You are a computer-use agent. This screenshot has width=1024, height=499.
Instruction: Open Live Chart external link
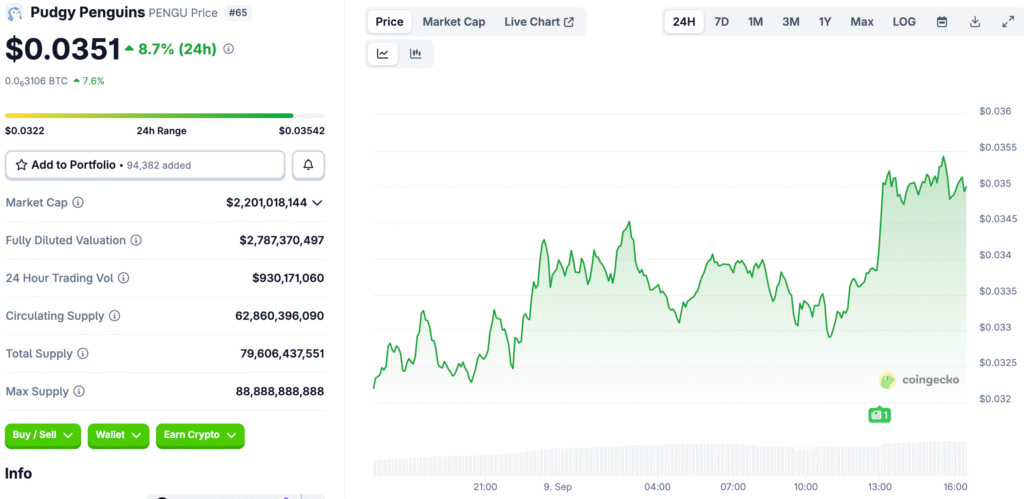pos(539,22)
